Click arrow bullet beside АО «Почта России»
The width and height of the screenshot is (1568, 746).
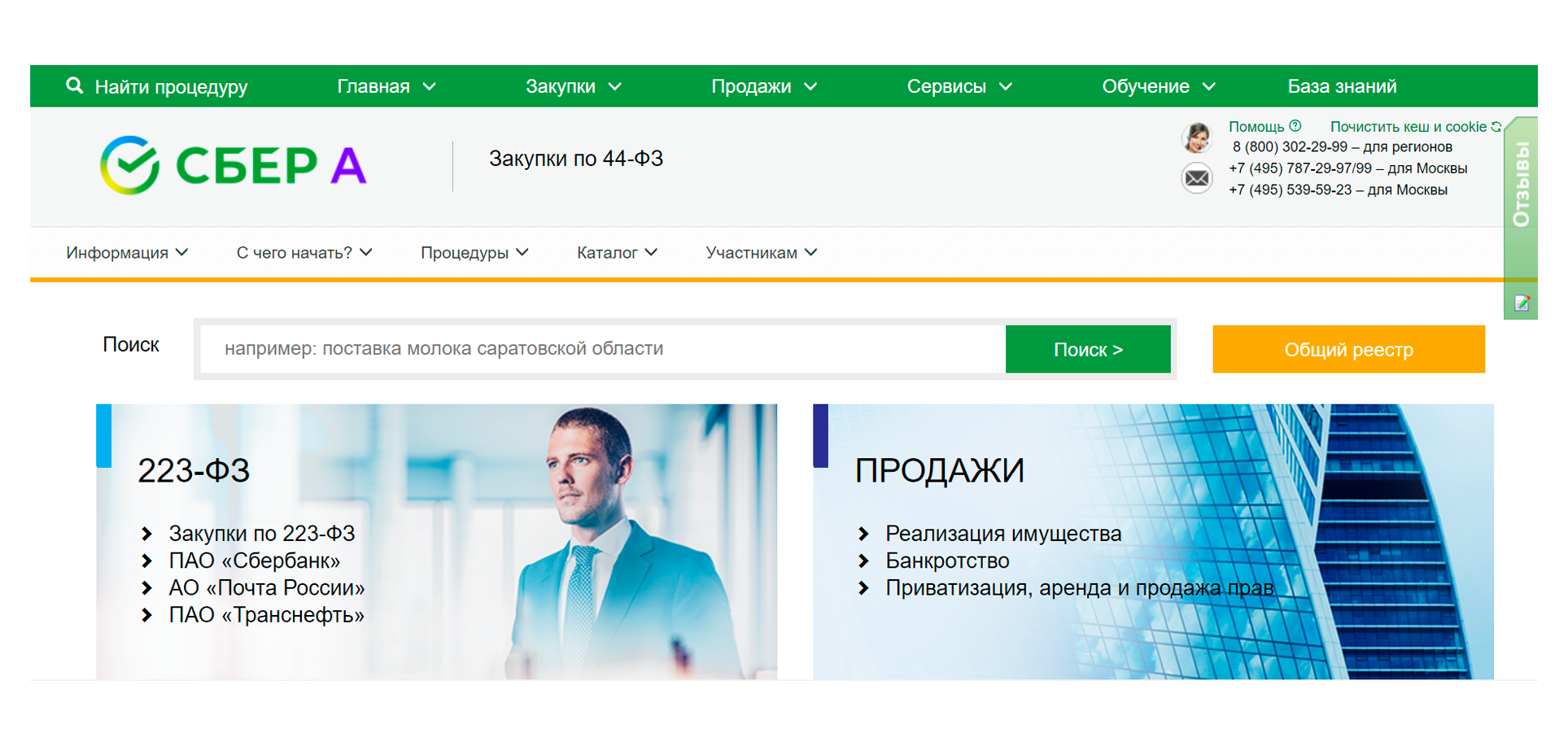click(146, 587)
